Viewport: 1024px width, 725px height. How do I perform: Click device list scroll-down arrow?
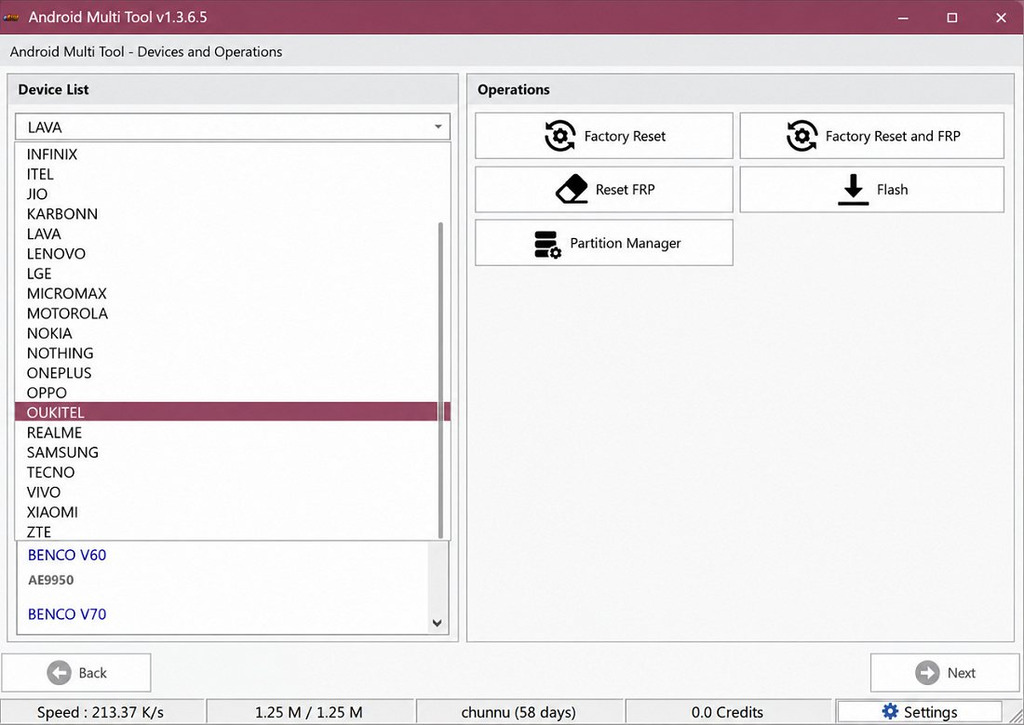point(438,623)
